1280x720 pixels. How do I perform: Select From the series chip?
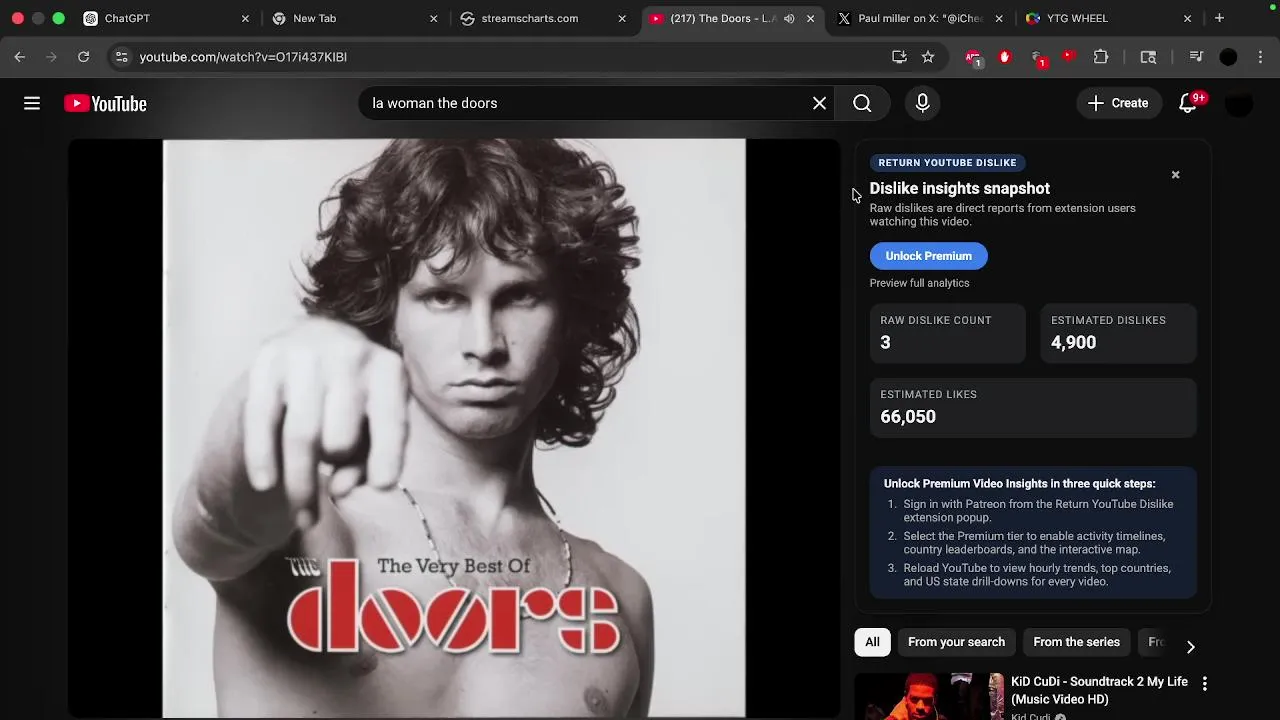point(1076,642)
